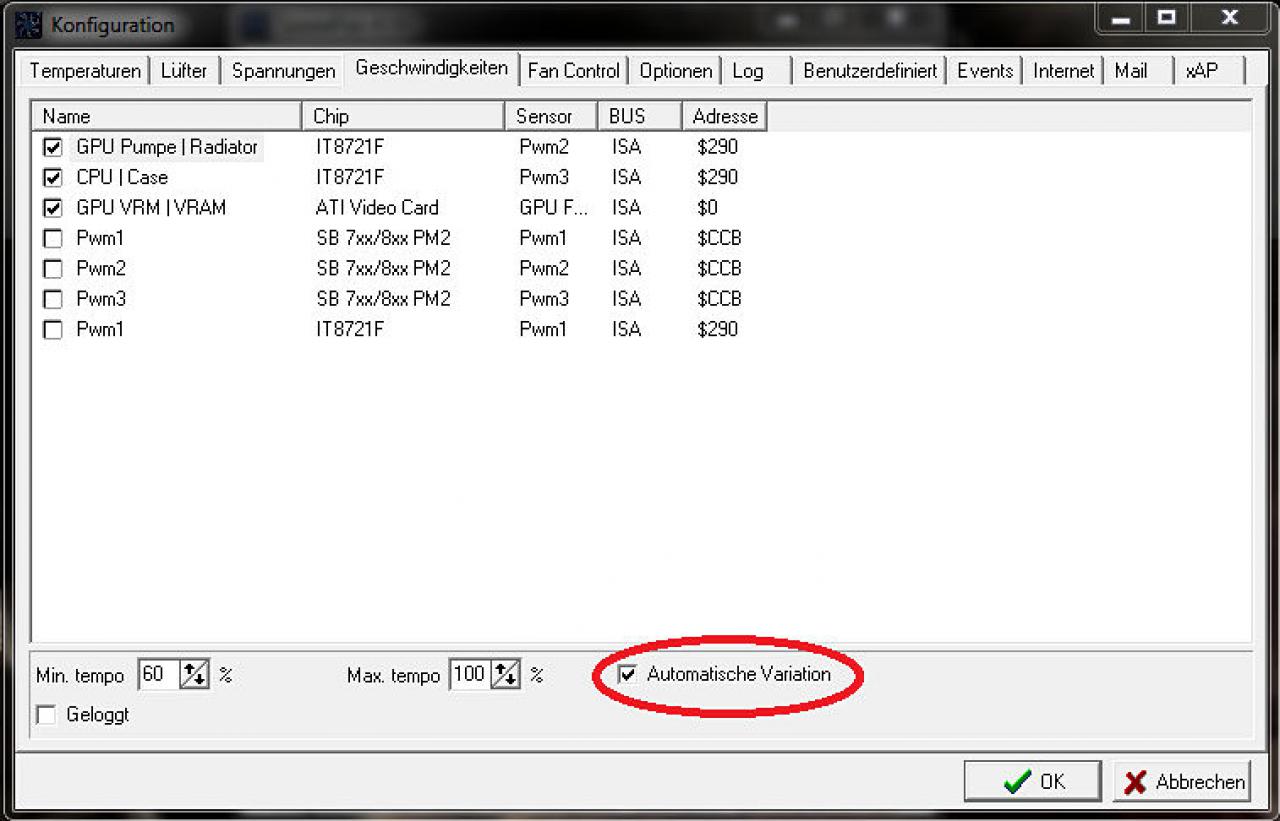Sort the list by Chip column header
1280x821 pixels.
point(403,116)
